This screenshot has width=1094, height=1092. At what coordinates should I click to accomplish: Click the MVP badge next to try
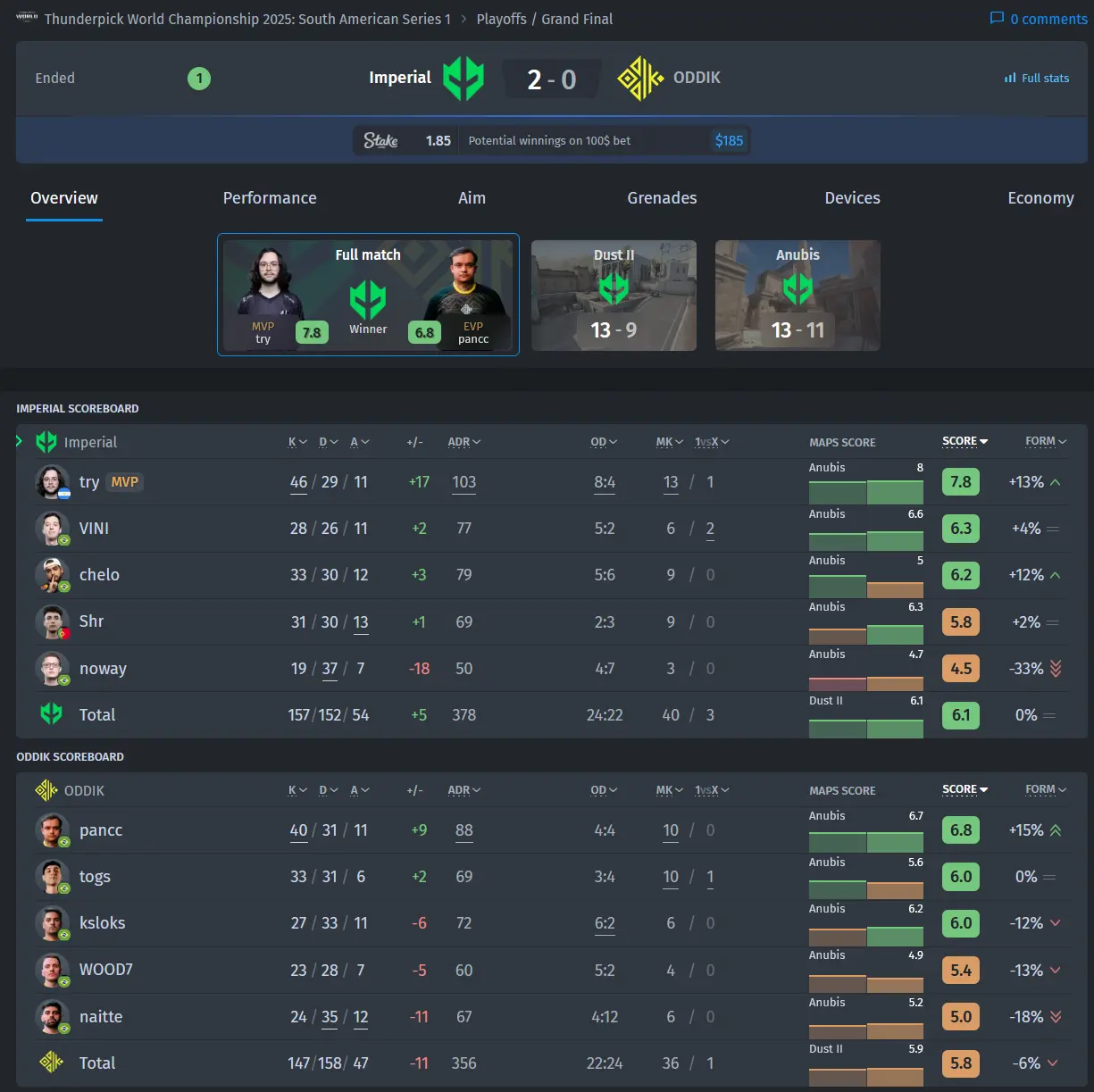point(125,482)
